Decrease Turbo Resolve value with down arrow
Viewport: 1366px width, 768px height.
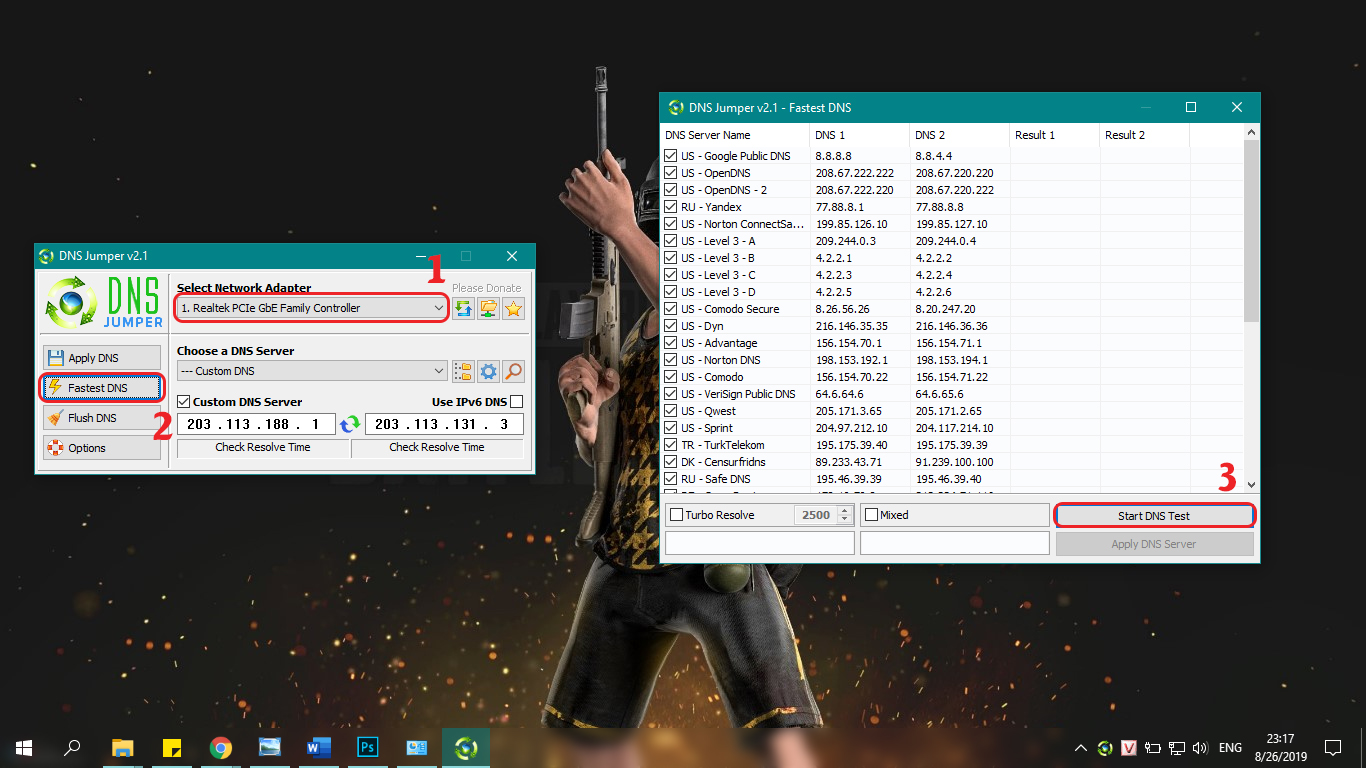click(x=844, y=520)
